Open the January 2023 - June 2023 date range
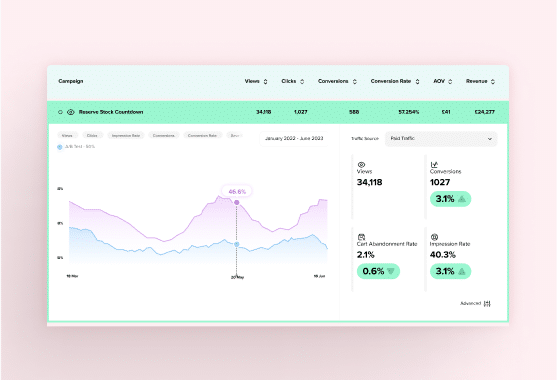 pyautogui.click(x=294, y=139)
